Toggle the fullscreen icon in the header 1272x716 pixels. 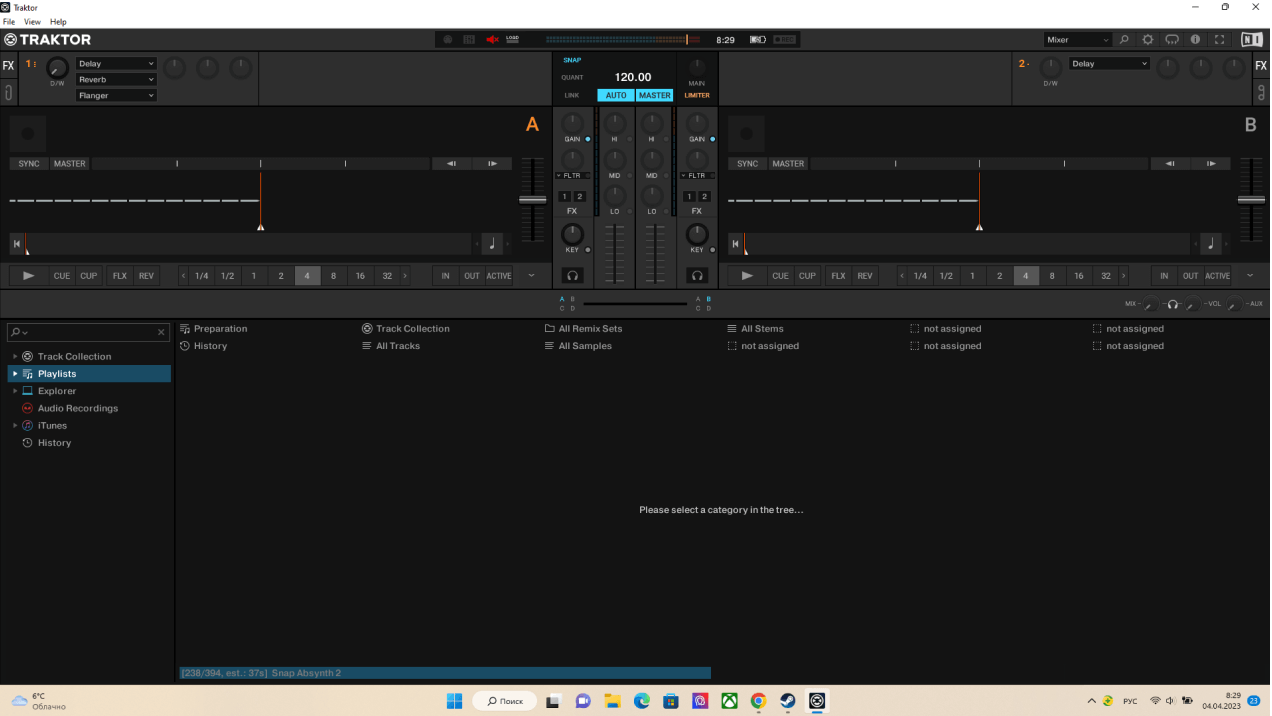(x=1219, y=40)
